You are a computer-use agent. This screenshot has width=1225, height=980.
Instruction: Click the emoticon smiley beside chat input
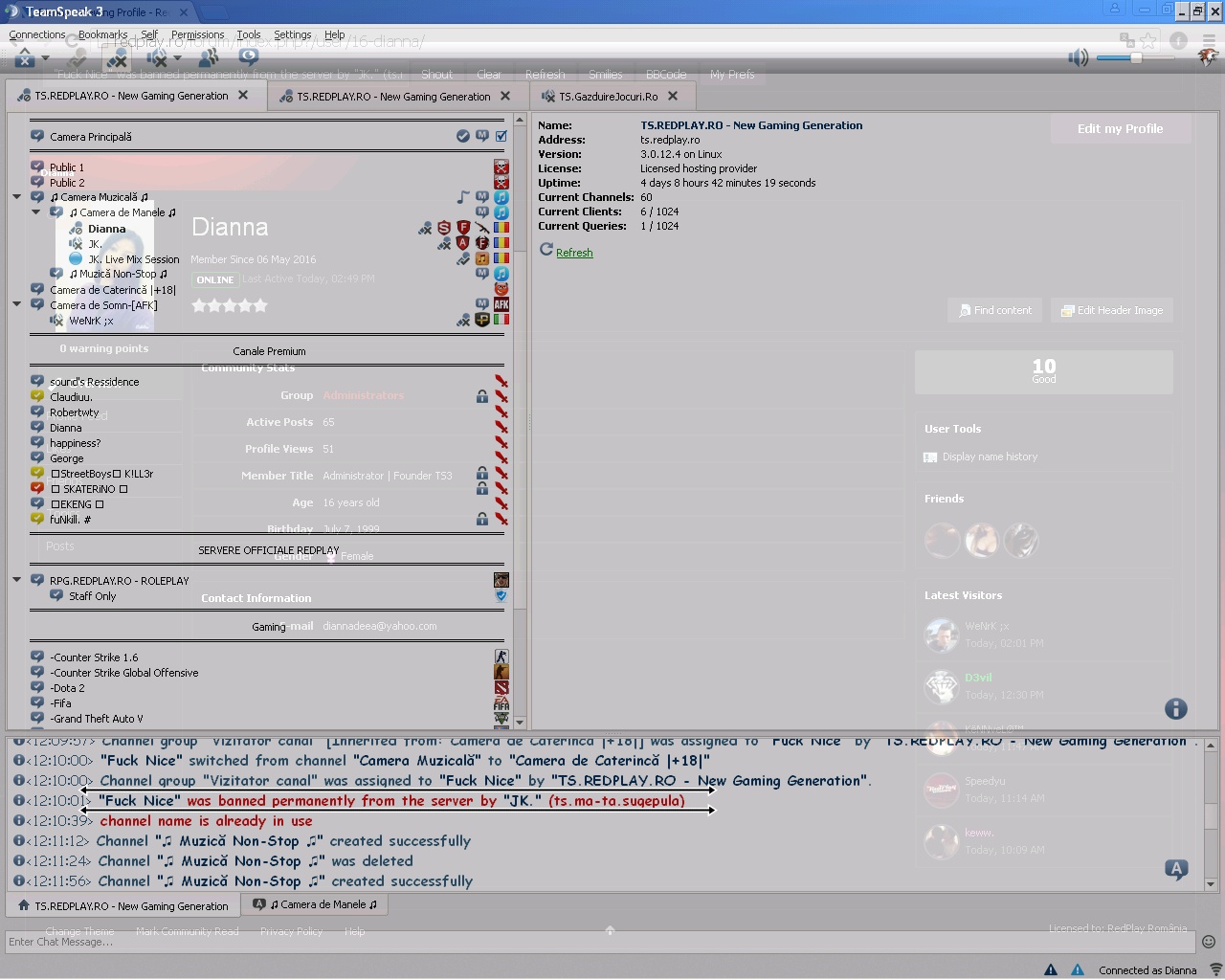1209,942
